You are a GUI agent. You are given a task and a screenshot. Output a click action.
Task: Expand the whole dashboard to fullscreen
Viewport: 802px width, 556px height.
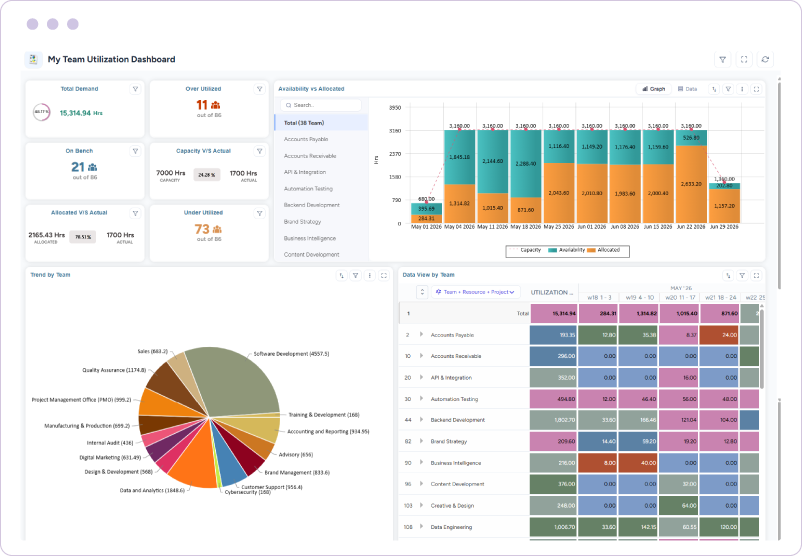[x=744, y=59]
